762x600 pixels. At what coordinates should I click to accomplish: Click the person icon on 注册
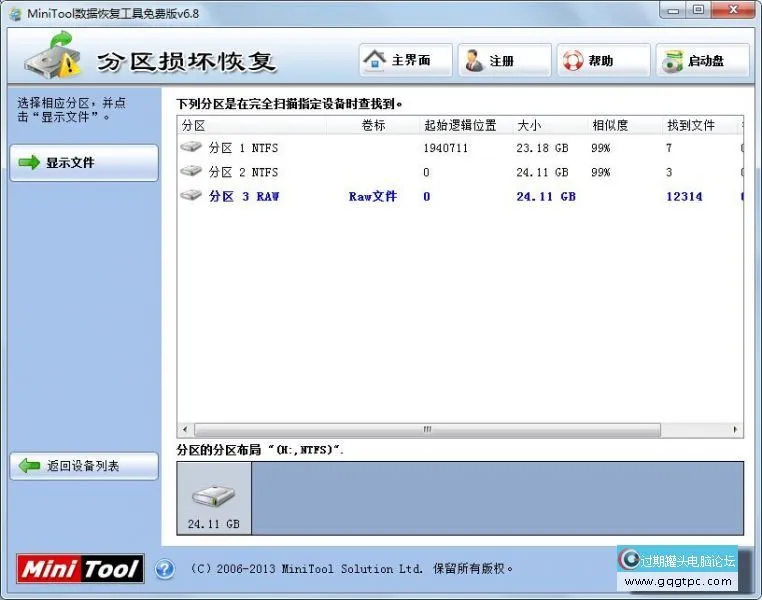pos(474,60)
